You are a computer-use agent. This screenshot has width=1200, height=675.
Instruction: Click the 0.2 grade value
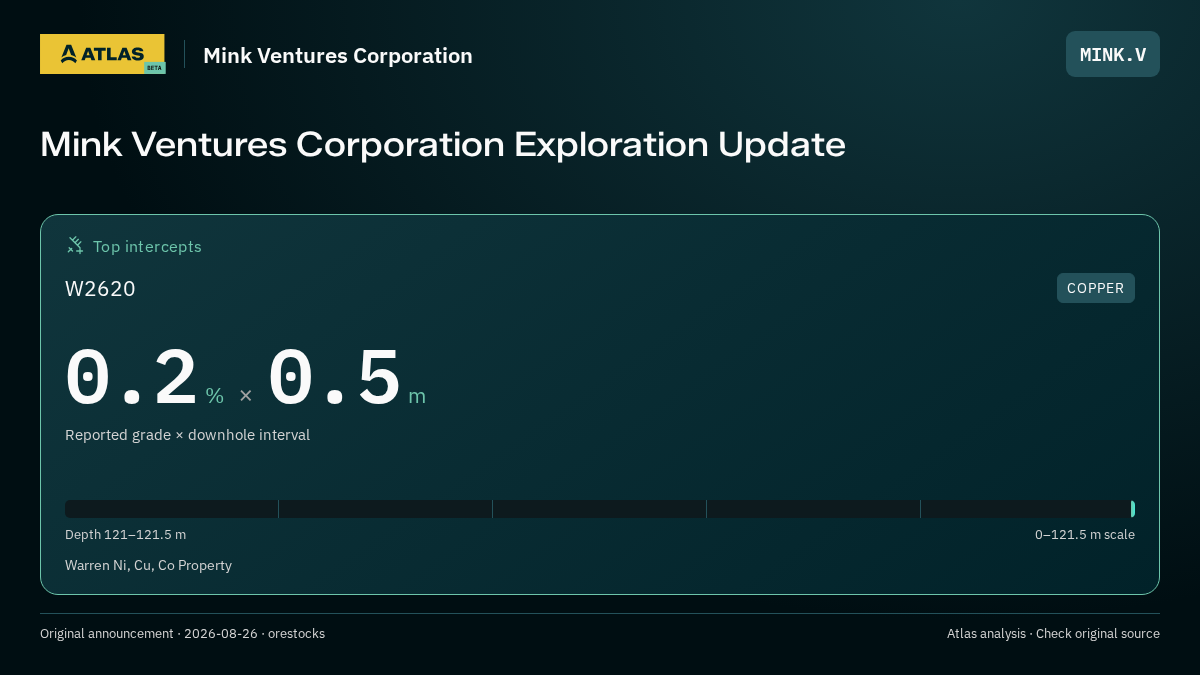[x=132, y=379]
